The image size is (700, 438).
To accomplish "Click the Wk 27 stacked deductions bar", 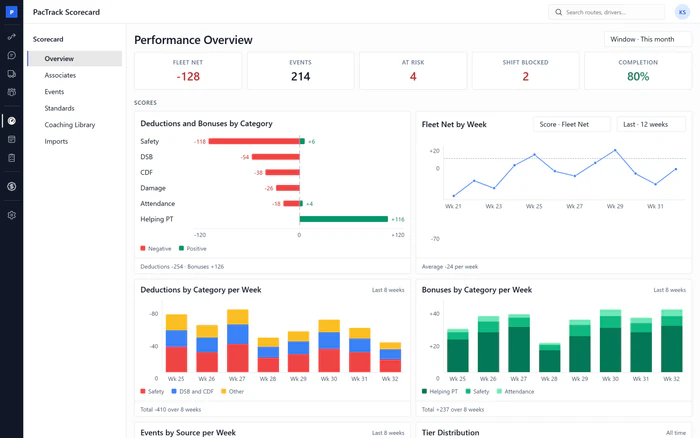I will (238, 341).
